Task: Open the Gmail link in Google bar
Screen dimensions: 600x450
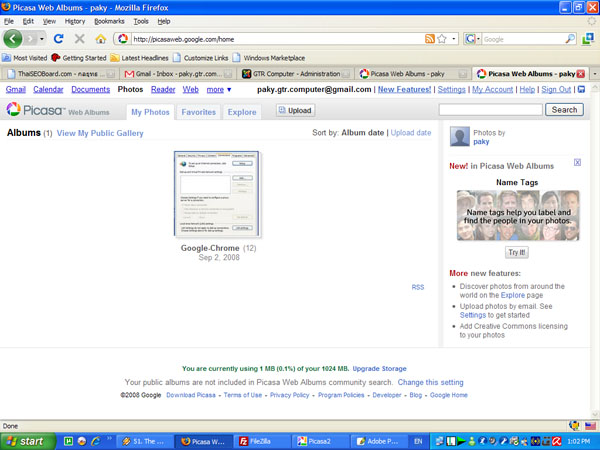Action: (16, 90)
